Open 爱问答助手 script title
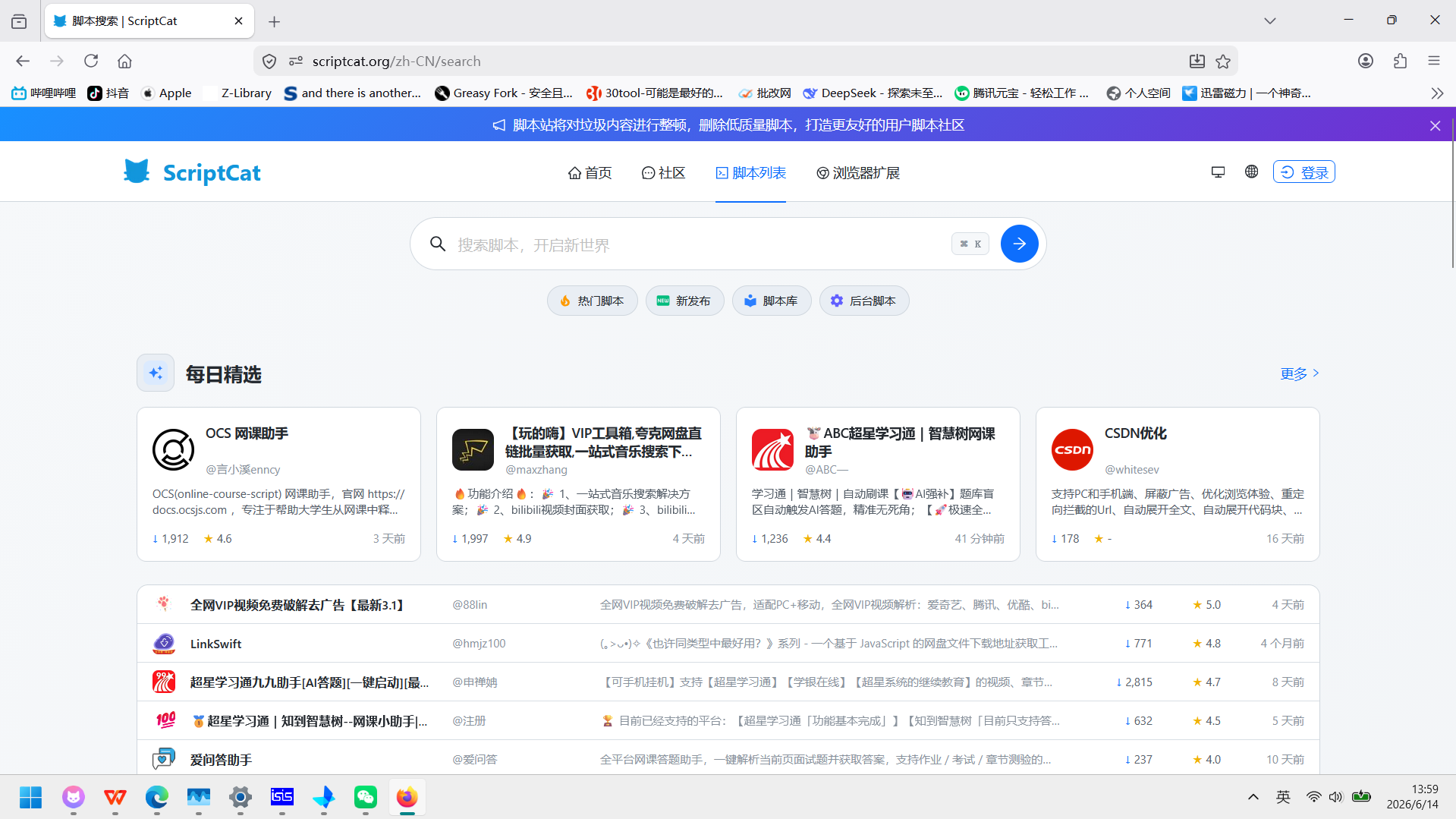 pyautogui.click(x=221, y=759)
